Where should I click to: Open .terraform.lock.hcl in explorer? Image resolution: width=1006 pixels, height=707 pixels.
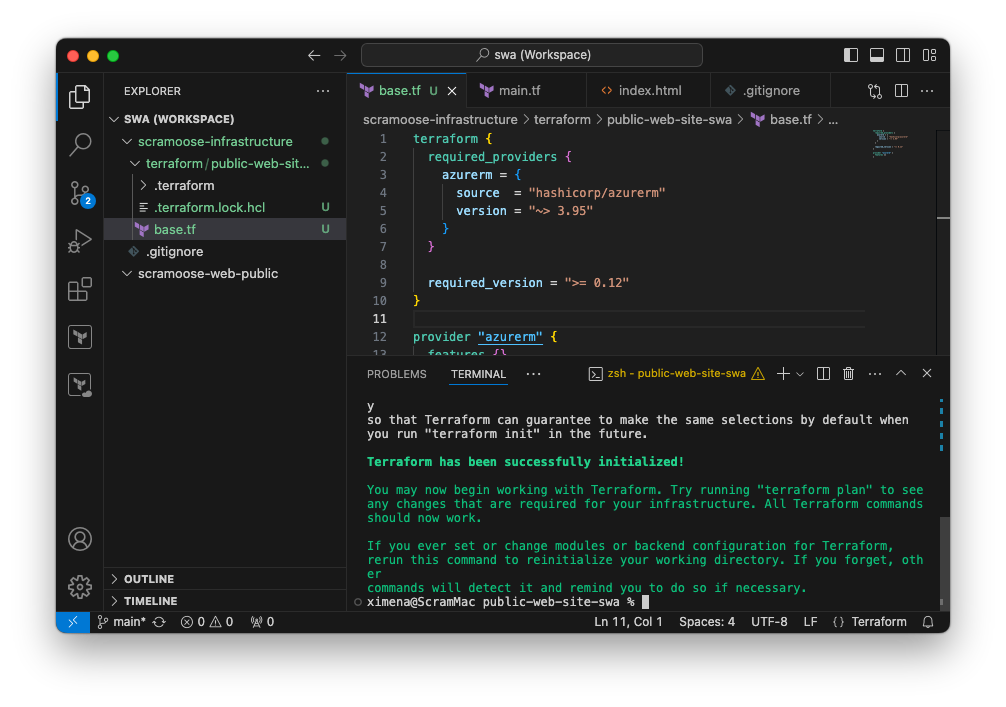225,207
